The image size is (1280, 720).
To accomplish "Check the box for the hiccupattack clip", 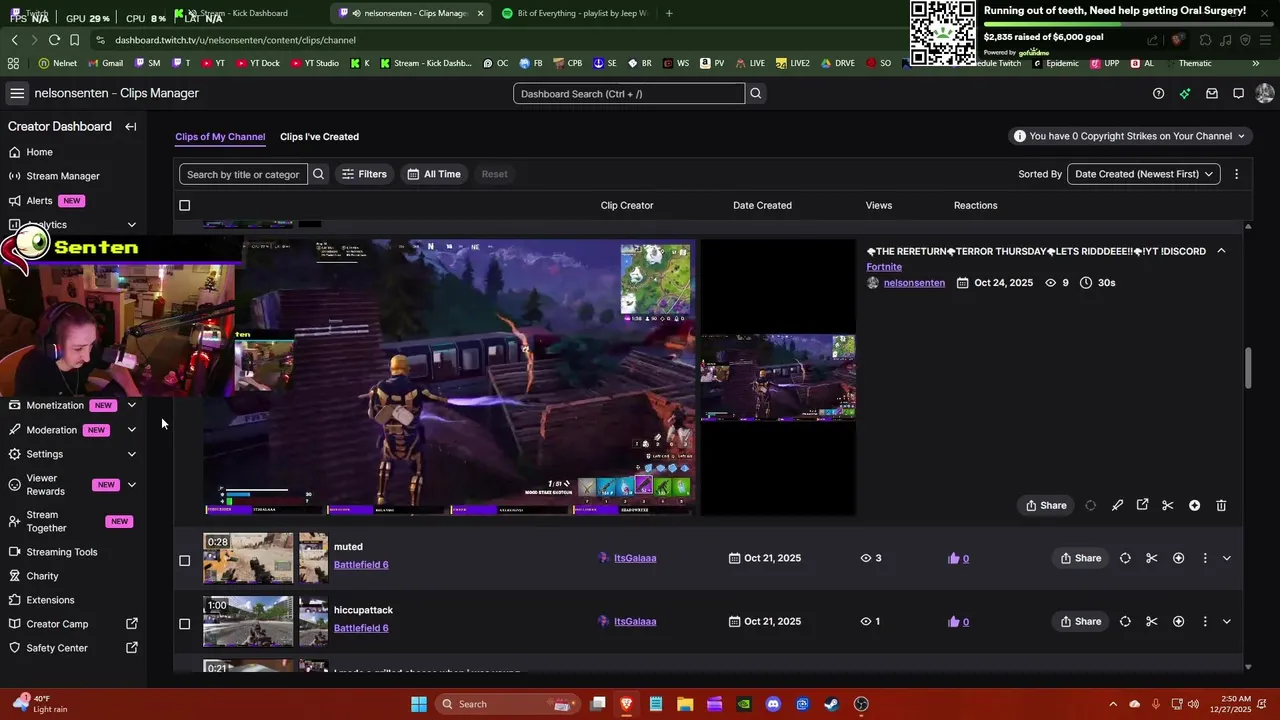I will (x=184, y=624).
